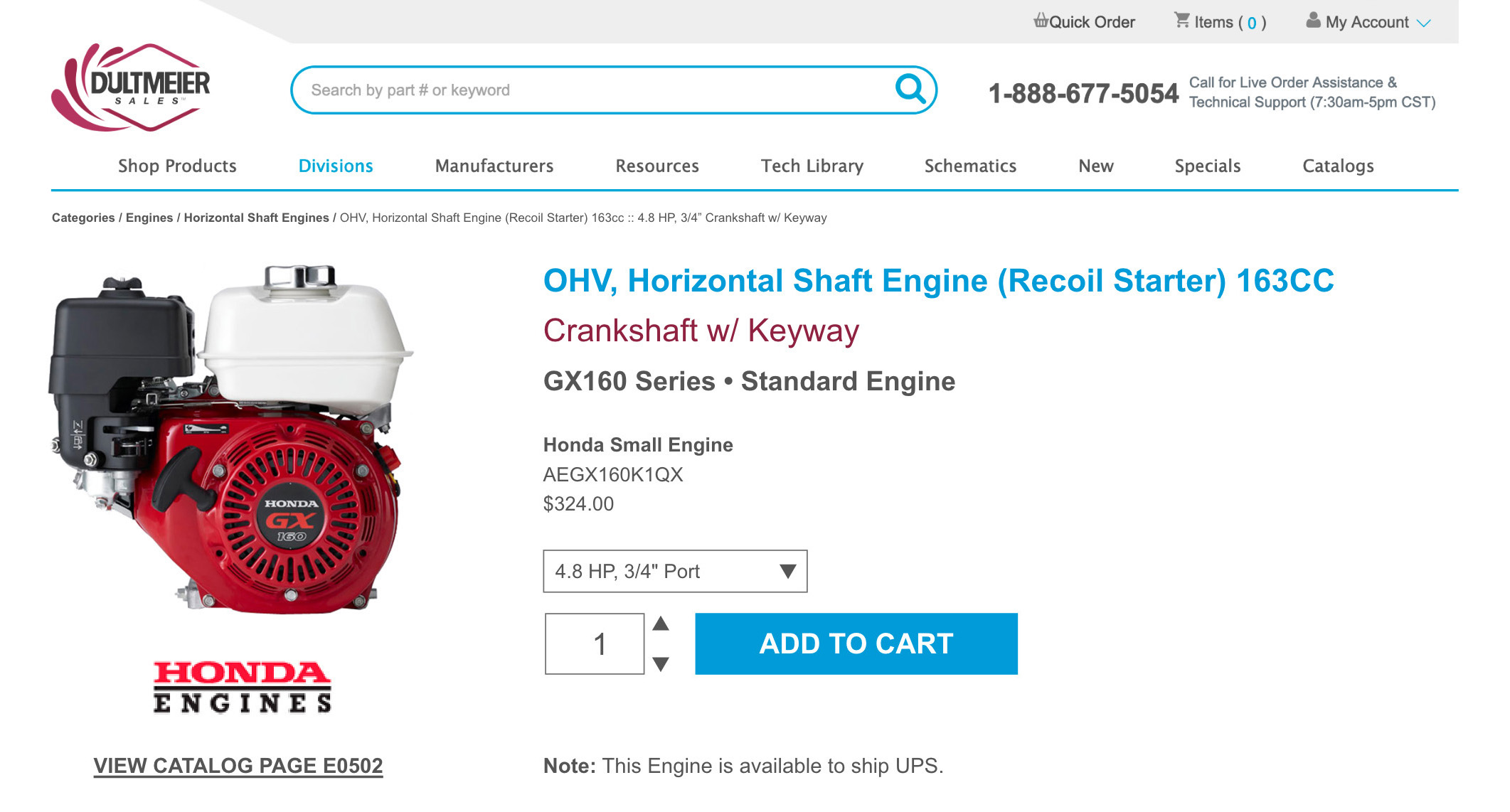The width and height of the screenshot is (1510, 812).
Task: Open the 4.8 HP, 3/4" Port dropdown
Action: coord(675,571)
